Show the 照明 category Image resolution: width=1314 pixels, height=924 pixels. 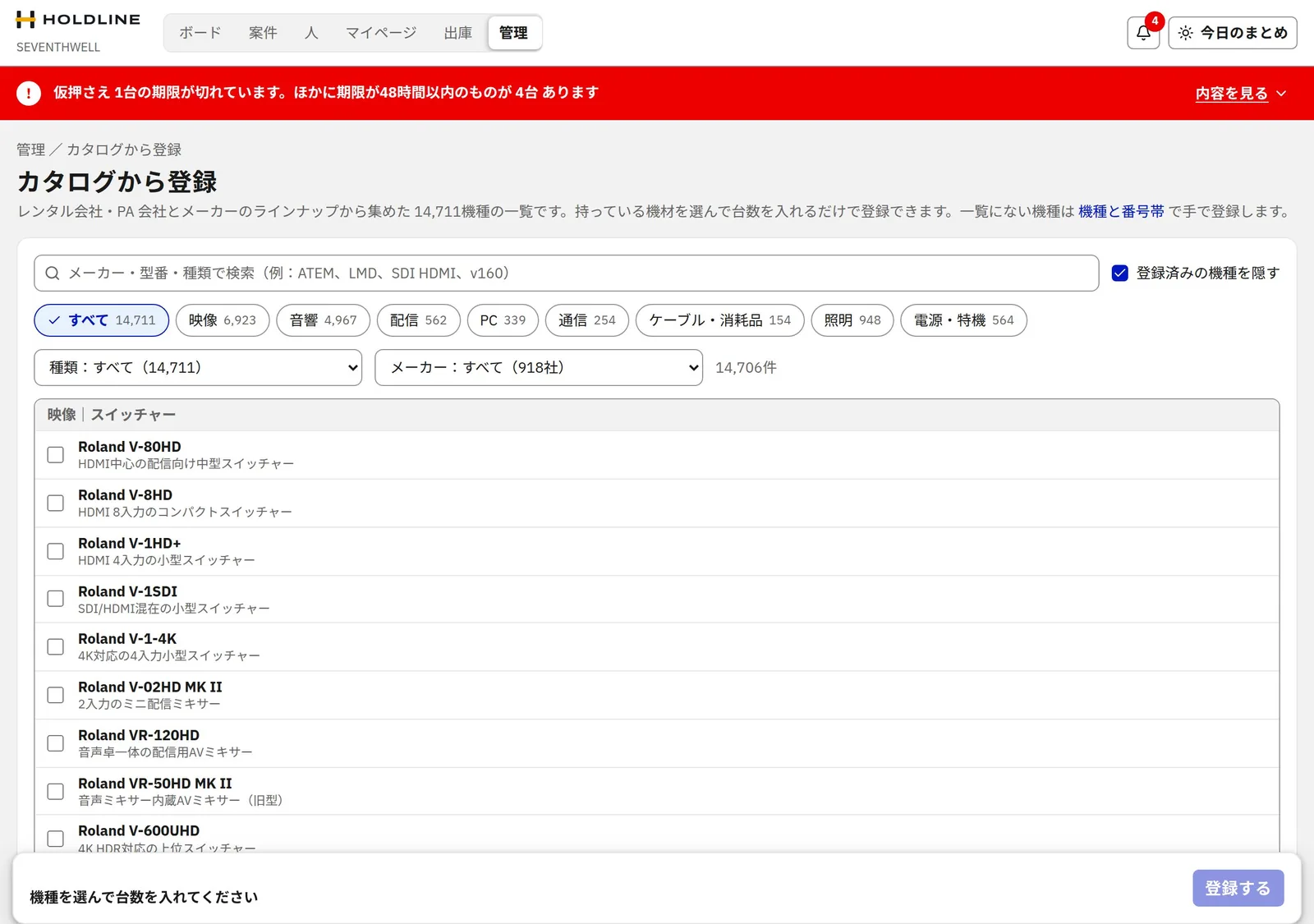[852, 320]
